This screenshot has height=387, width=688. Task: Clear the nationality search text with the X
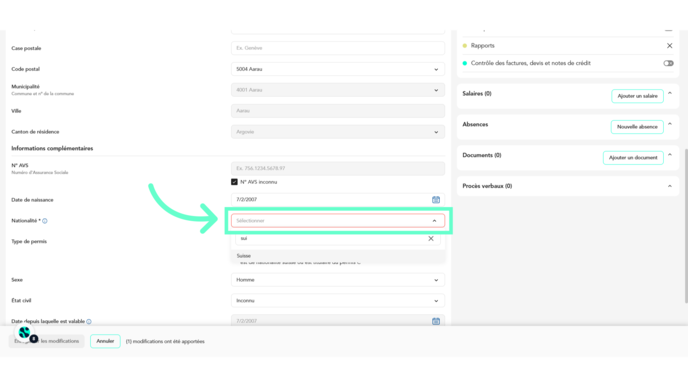coord(431,238)
